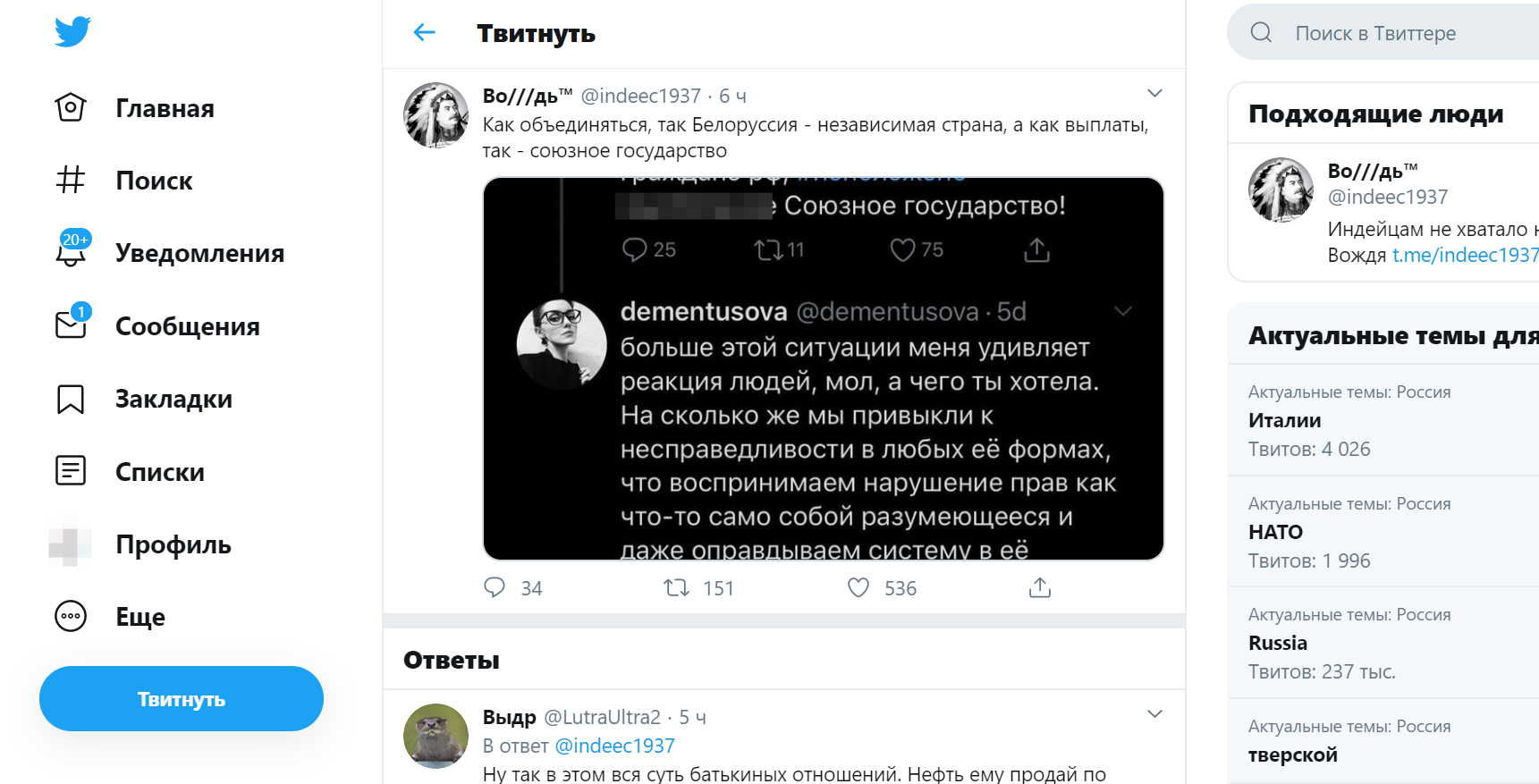This screenshot has width=1539, height=784.
Task: Open the Bookmarks icon in sidebar
Action: click(71, 399)
